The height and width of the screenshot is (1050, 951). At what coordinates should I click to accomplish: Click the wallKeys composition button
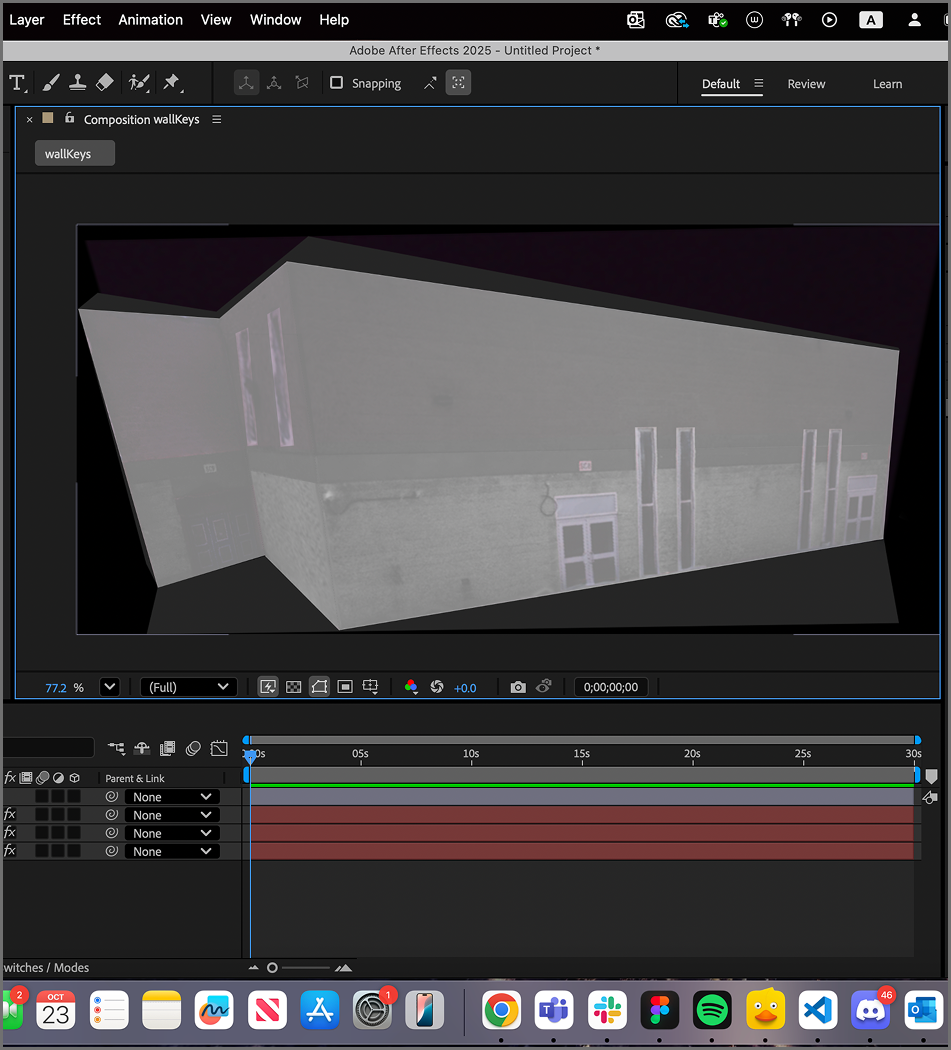point(74,152)
